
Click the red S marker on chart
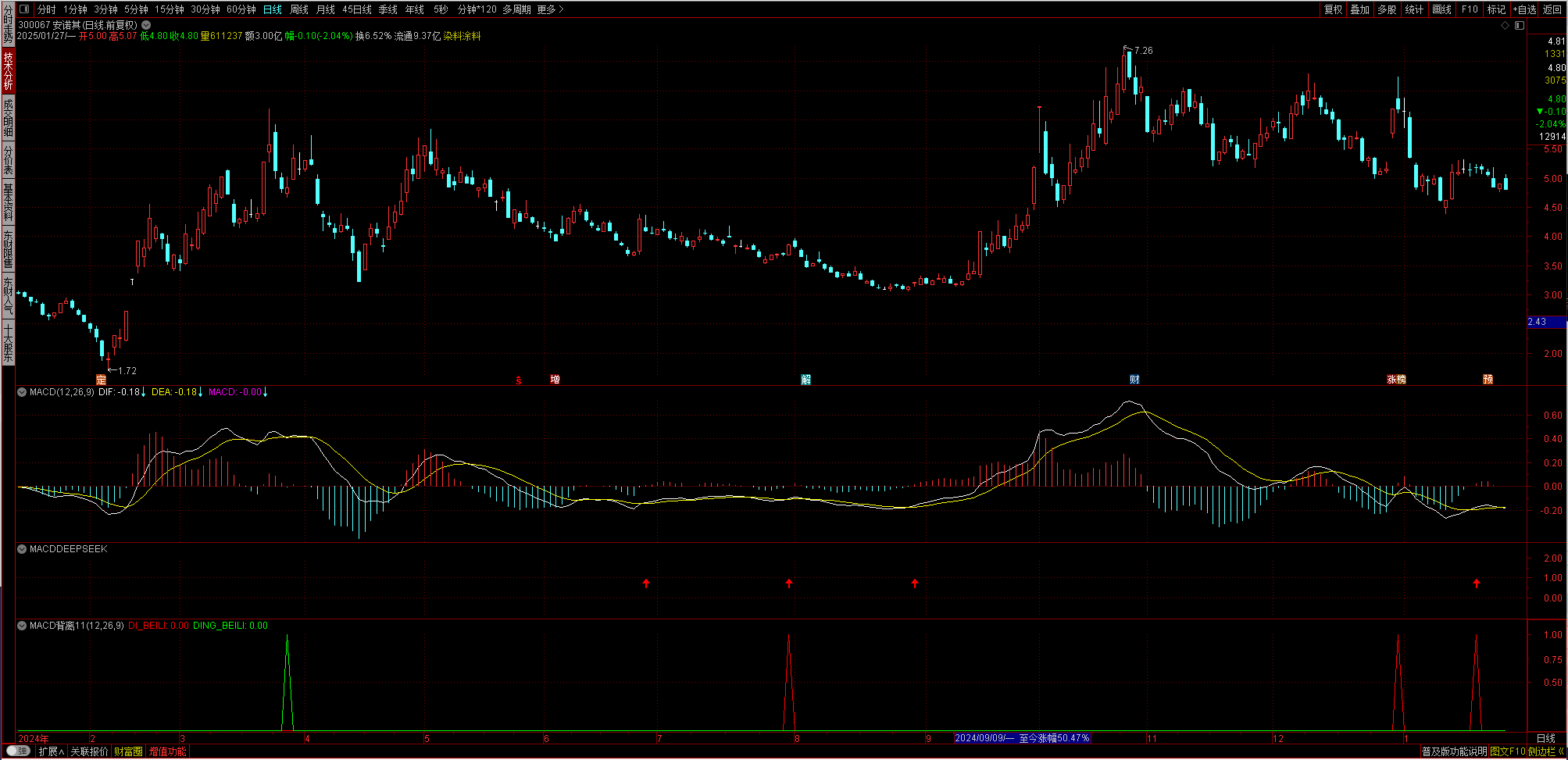519,380
